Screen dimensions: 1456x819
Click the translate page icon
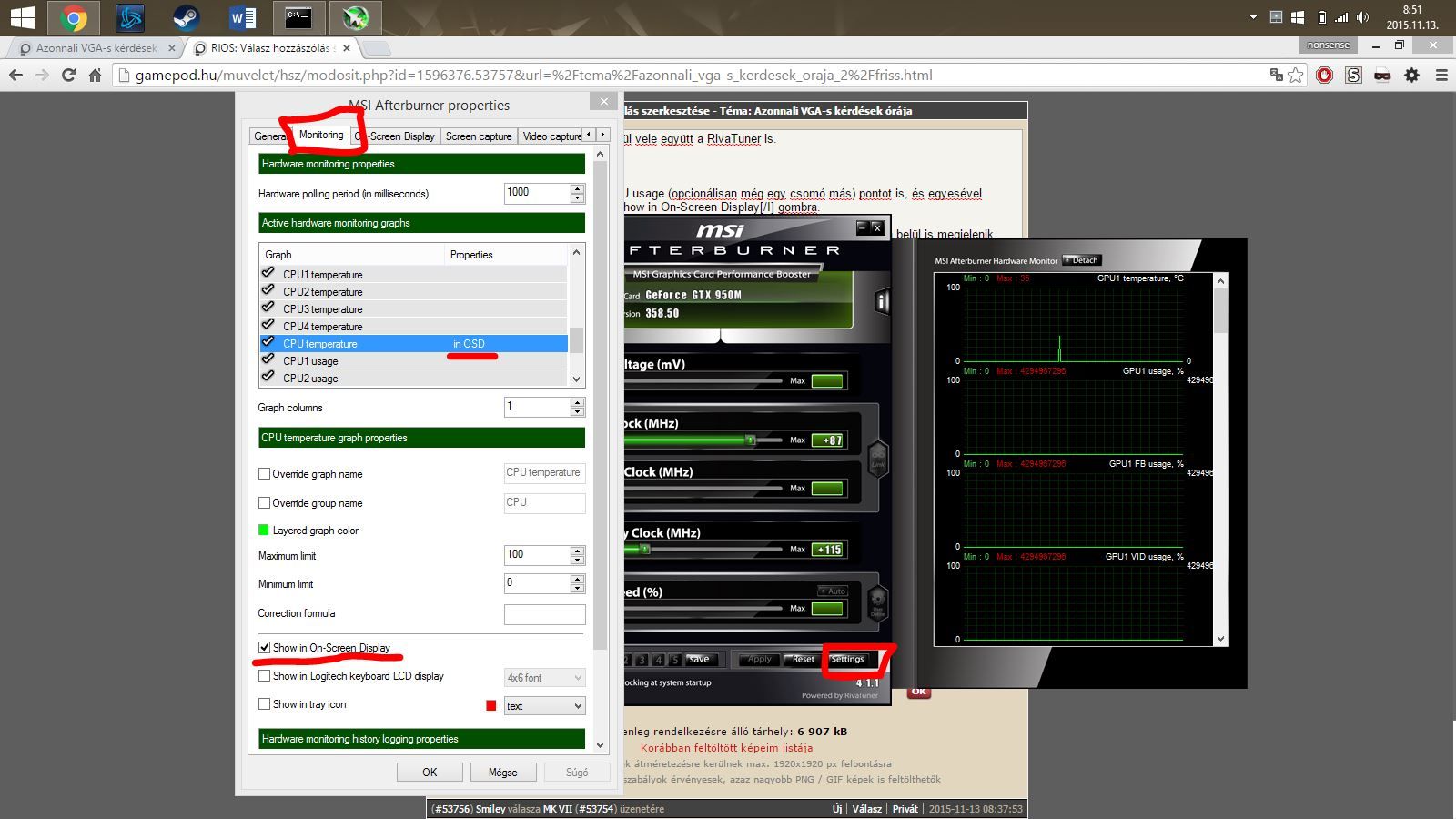click(x=1277, y=76)
